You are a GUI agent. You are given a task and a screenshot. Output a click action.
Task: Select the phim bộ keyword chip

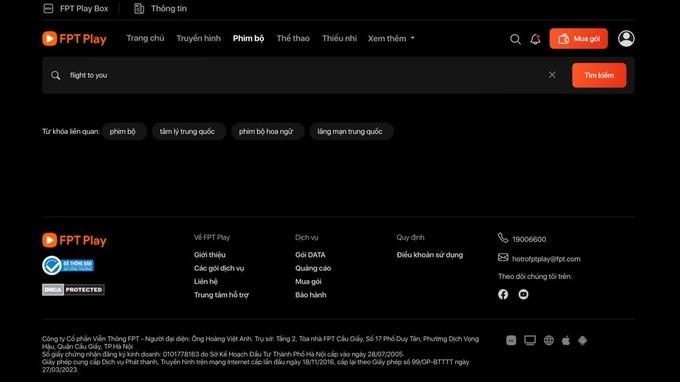pyautogui.click(x=123, y=131)
